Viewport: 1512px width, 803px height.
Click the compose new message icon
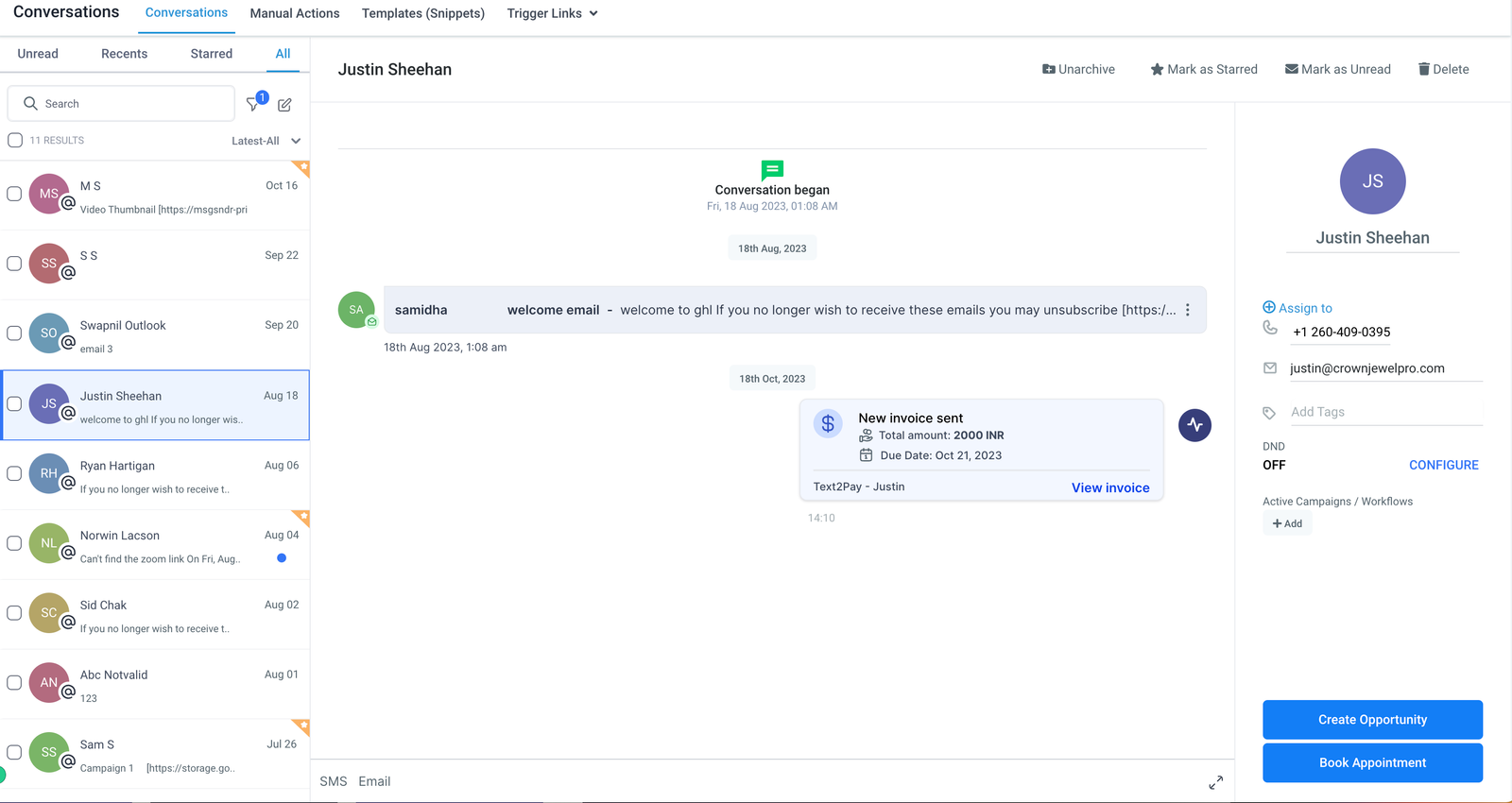coord(284,105)
